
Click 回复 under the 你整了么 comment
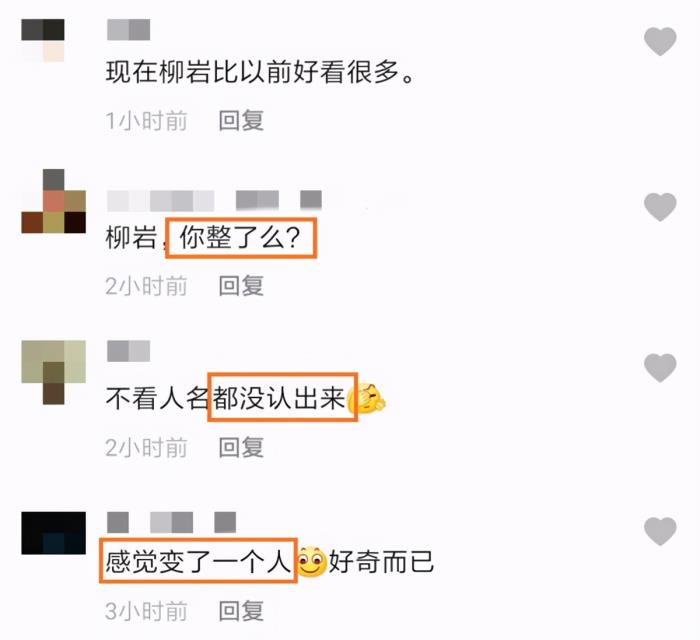click(241, 286)
